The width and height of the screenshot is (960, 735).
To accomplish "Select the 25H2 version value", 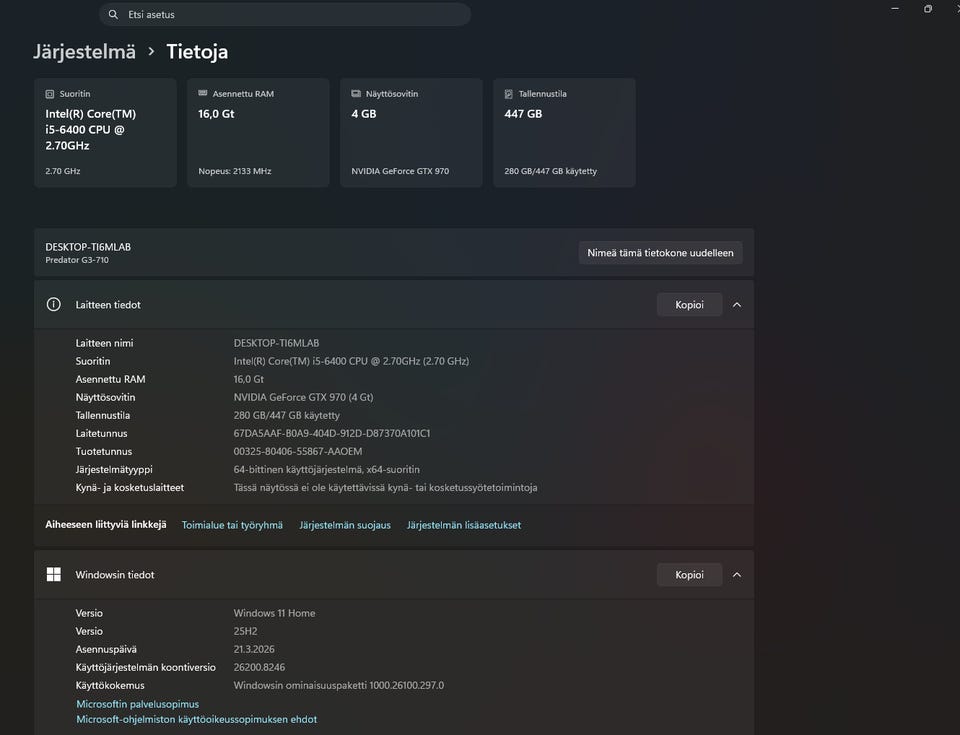I will click(246, 631).
